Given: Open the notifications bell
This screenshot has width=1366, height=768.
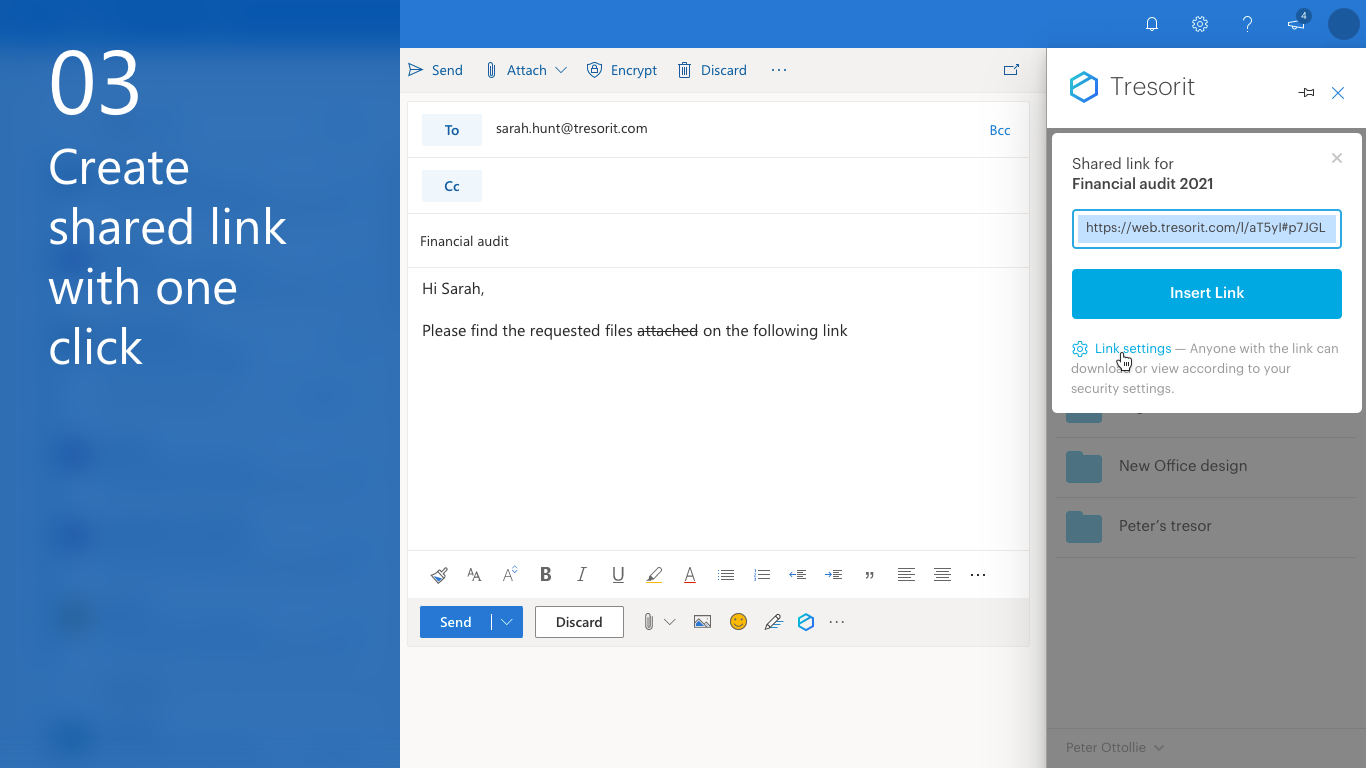Looking at the screenshot, I should [x=1152, y=24].
